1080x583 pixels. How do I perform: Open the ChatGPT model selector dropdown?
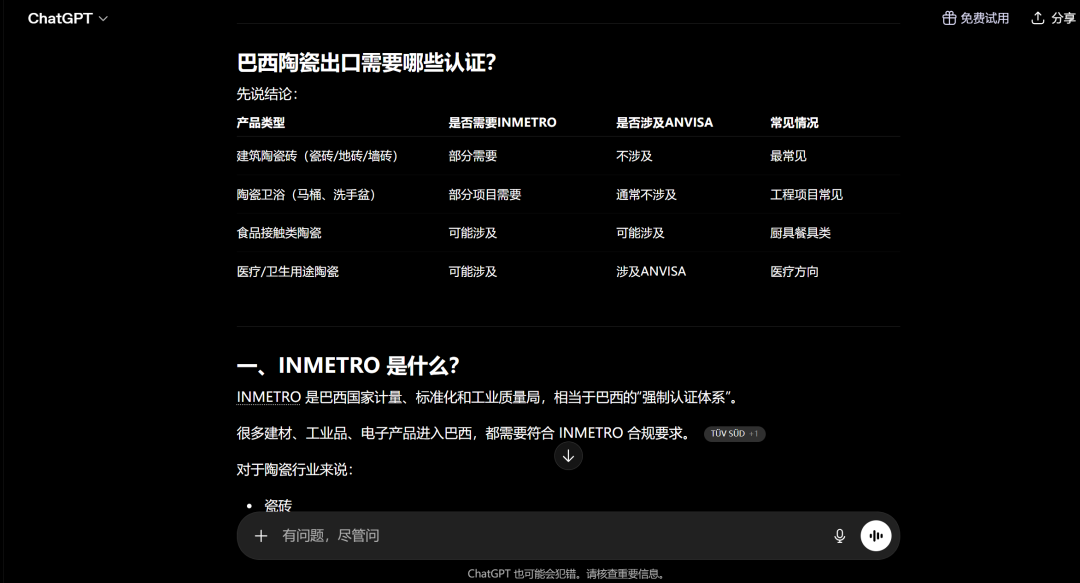tap(68, 19)
